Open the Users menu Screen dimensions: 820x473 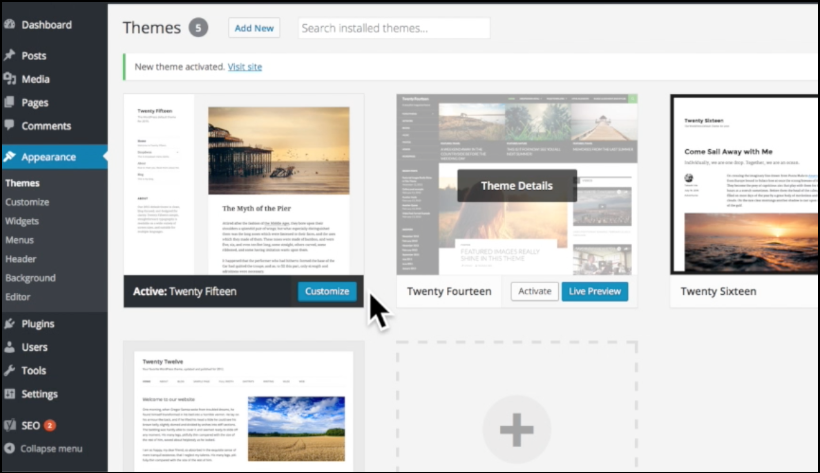pyautogui.click(x=35, y=347)
